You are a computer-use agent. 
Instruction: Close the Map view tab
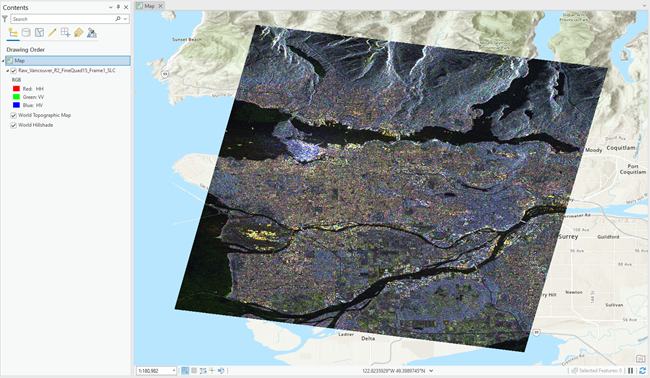pyautogui.click(x=160, y=6)
